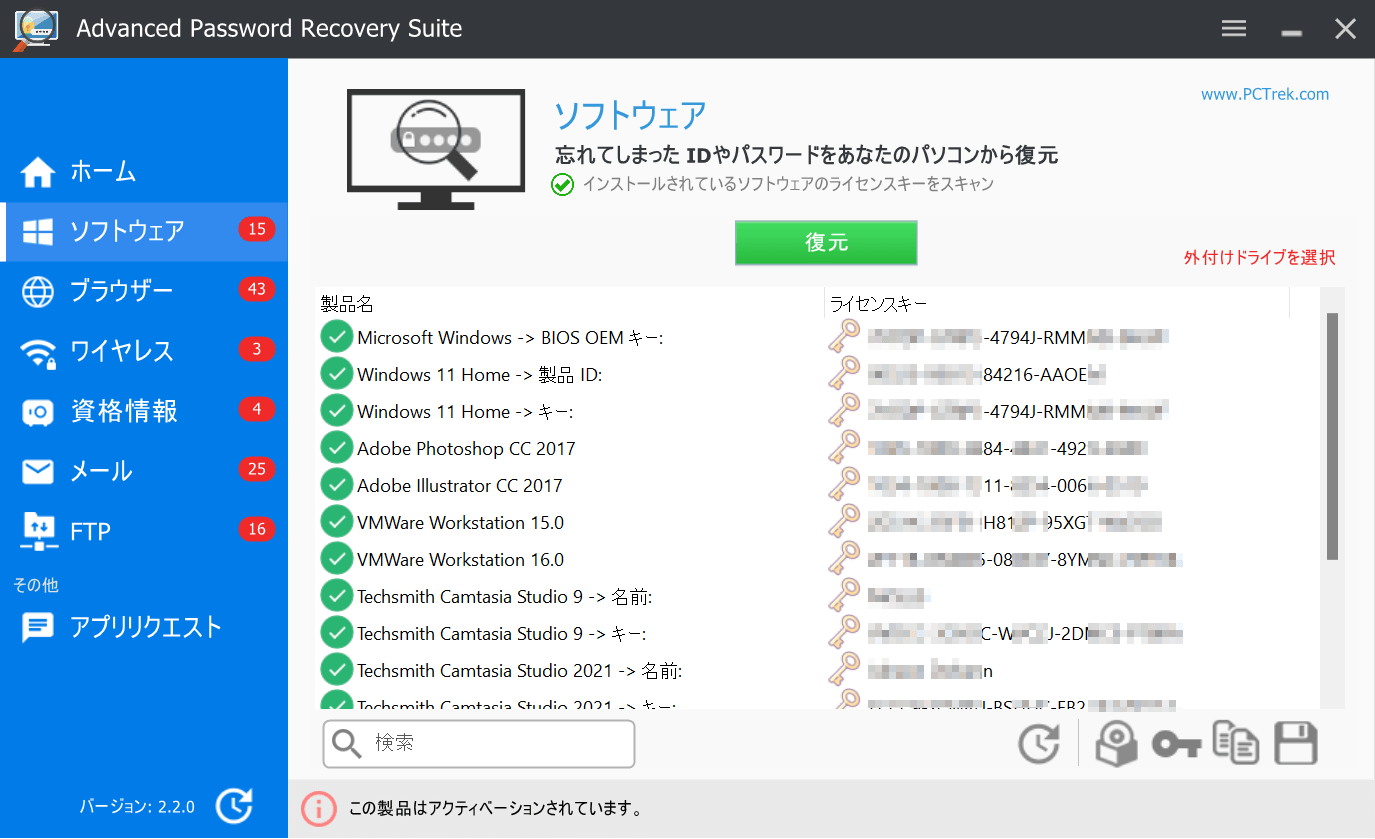Click the globe icon next to ブラウザー

point(38,291)
